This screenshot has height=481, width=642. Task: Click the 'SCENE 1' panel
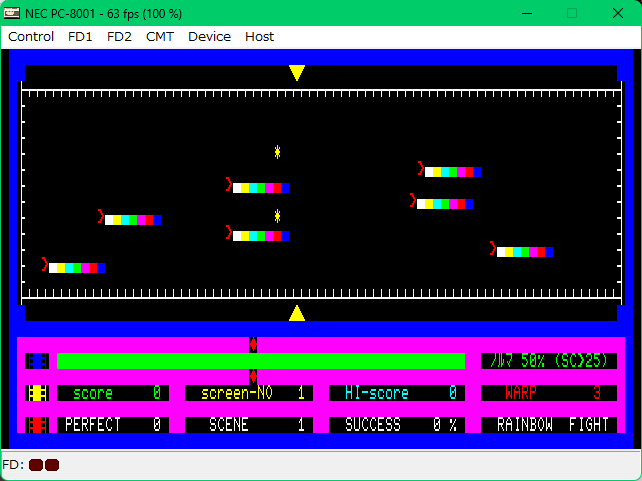(x=249, y=425)
